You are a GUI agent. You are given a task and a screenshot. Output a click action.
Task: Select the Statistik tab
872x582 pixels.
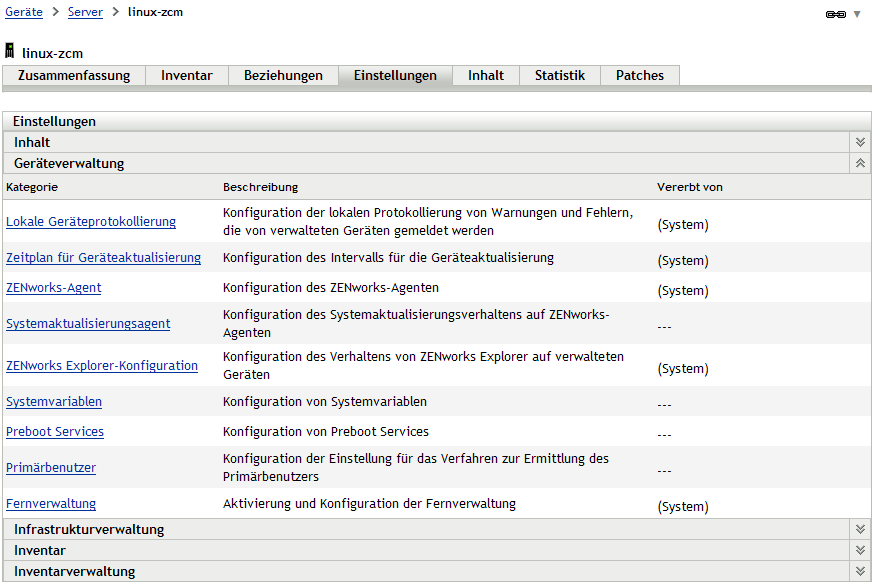[x=559, y=75]
